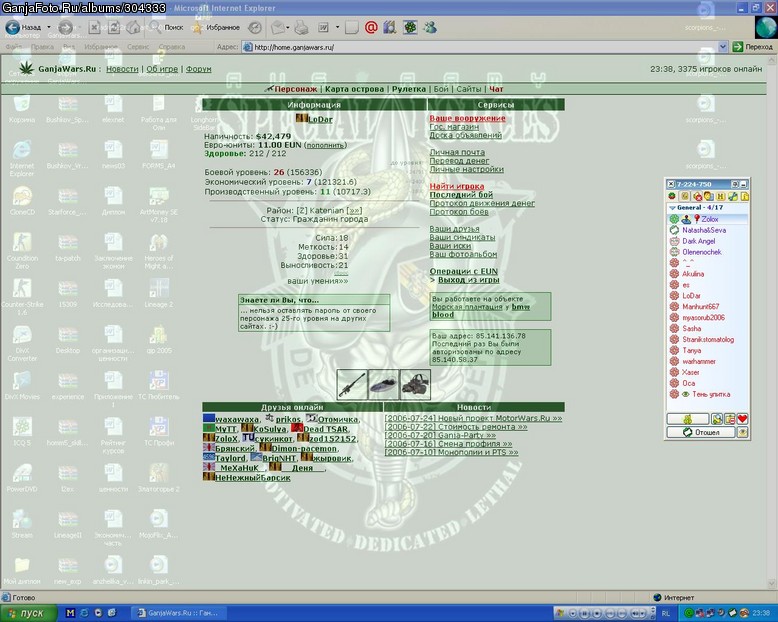This screenshot has width=778, height=622.
Task: Open the Гос. магазин link
Action: 454,126
